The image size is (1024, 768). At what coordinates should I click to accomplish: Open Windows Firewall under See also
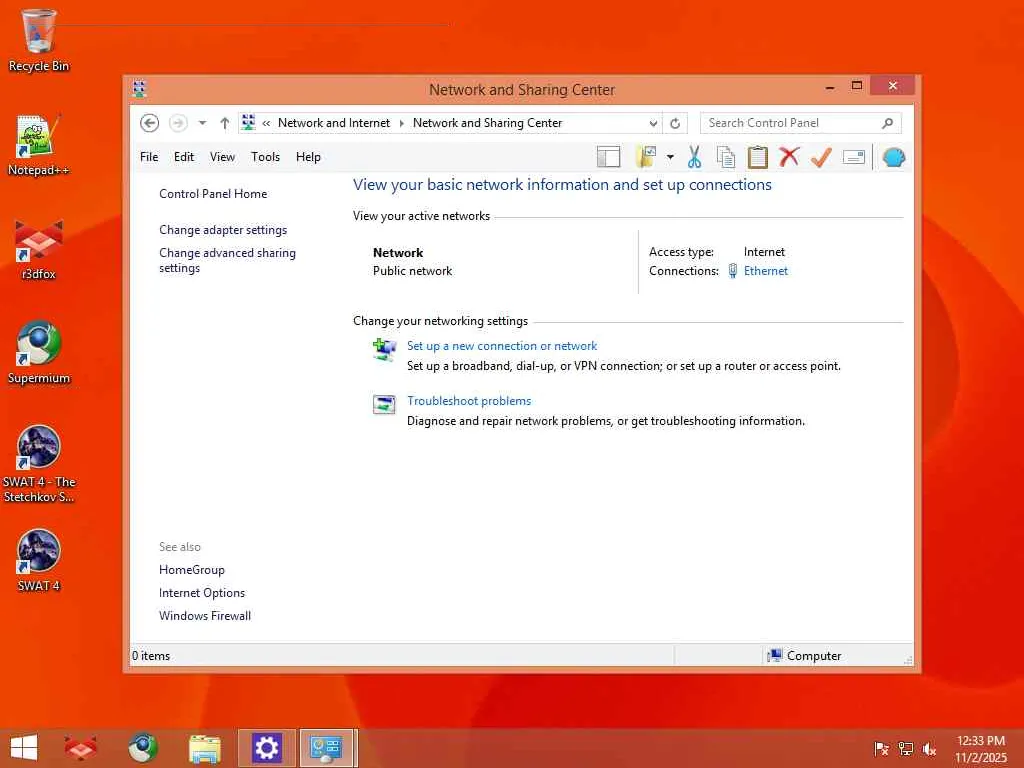[x=204, y=616]
